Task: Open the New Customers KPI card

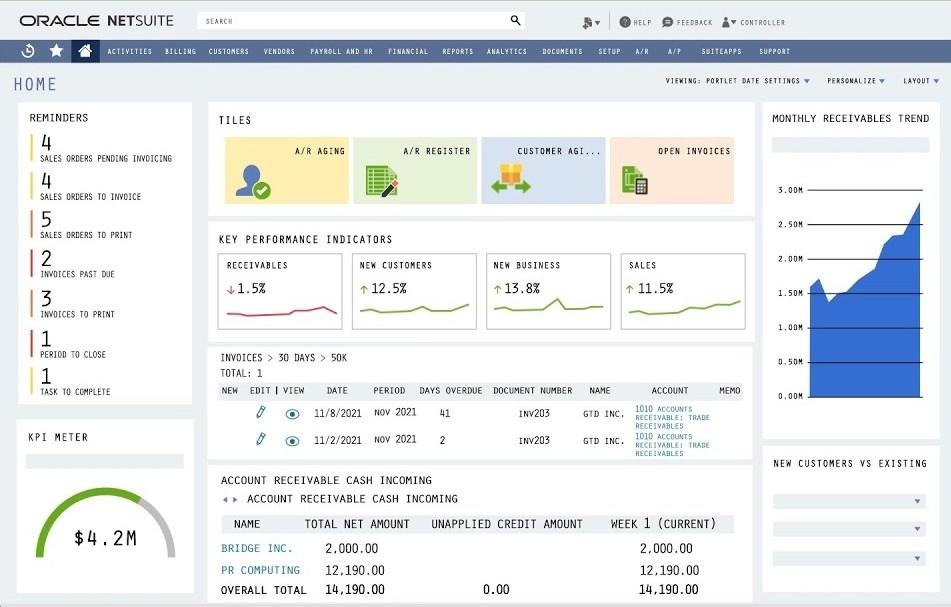Action: click(x=414, y=292)
